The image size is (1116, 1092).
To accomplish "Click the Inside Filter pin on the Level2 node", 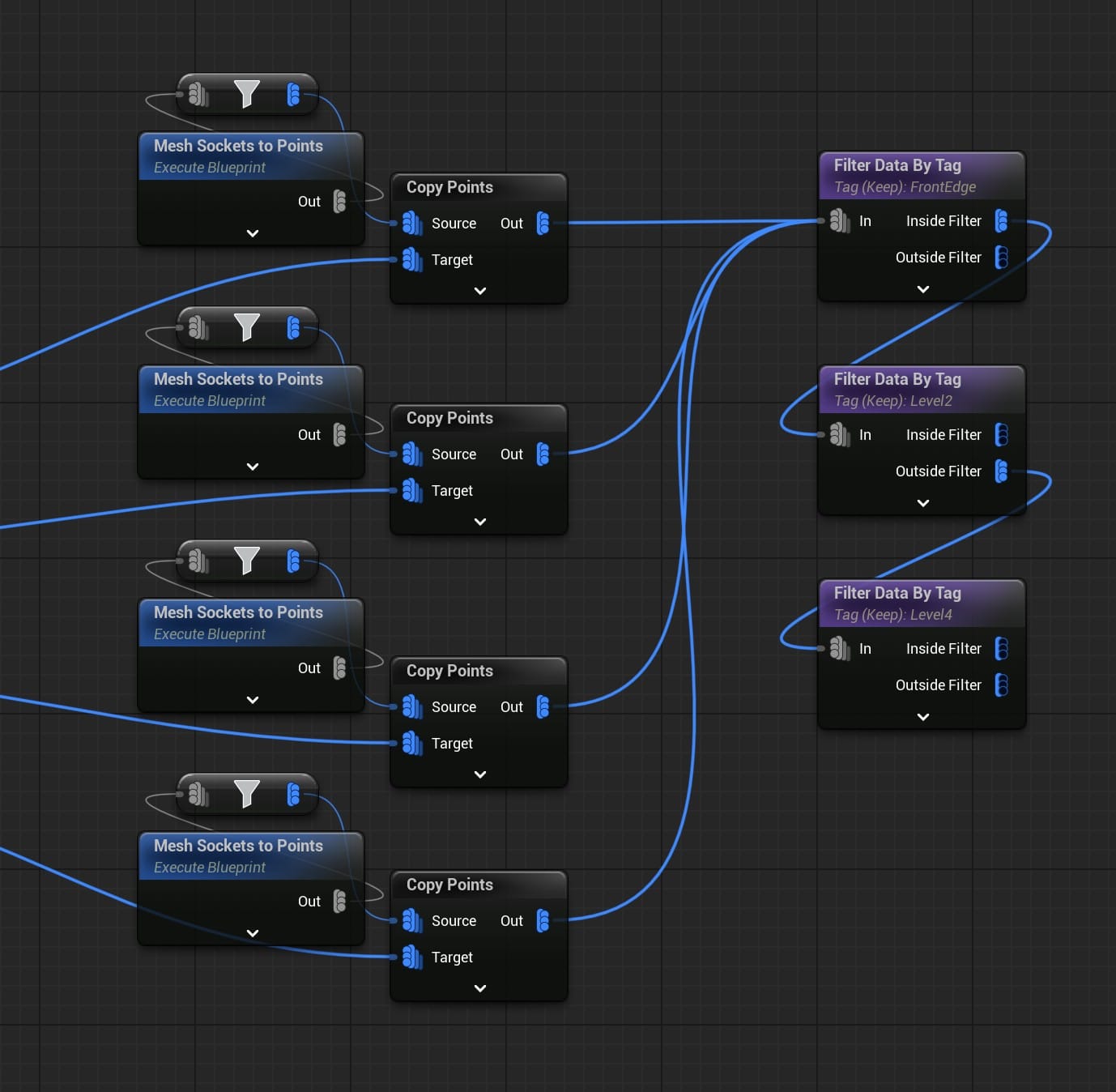I will coord(1002,435).
